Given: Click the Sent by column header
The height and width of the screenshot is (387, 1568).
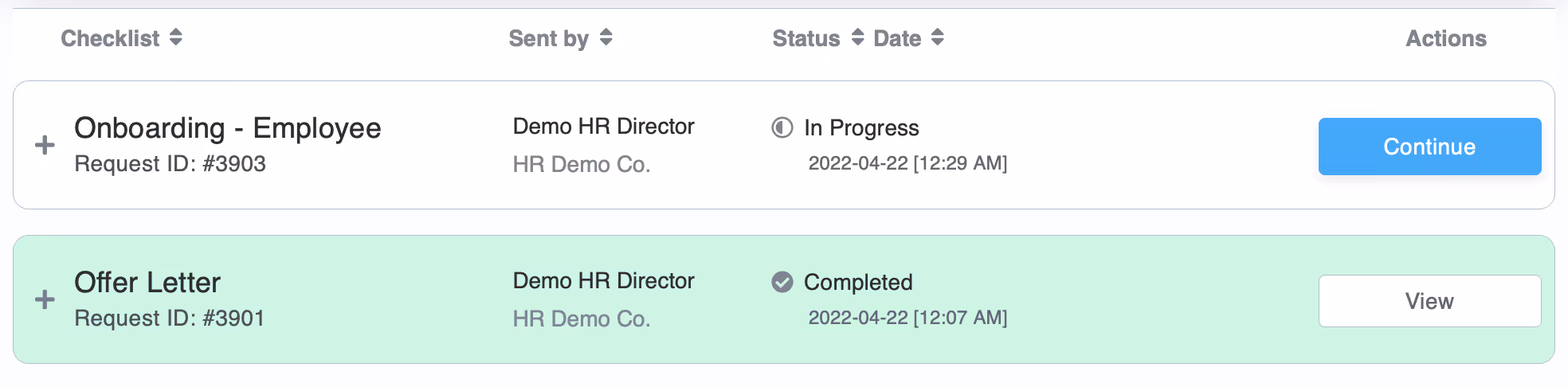Looking at the screenshot, I should [x=548, y=38].
